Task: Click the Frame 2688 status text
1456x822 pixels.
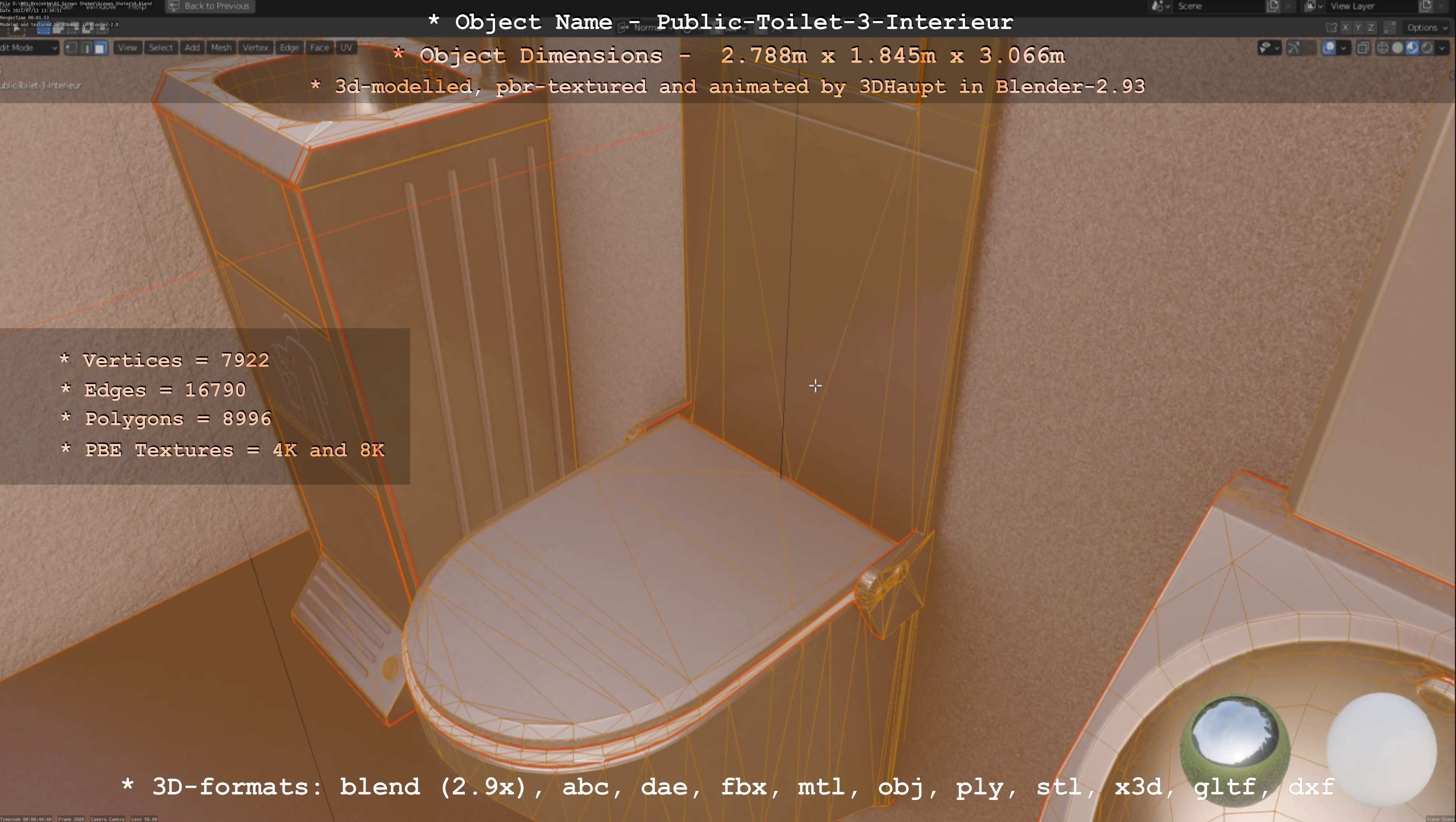Action: click(71, 819)
